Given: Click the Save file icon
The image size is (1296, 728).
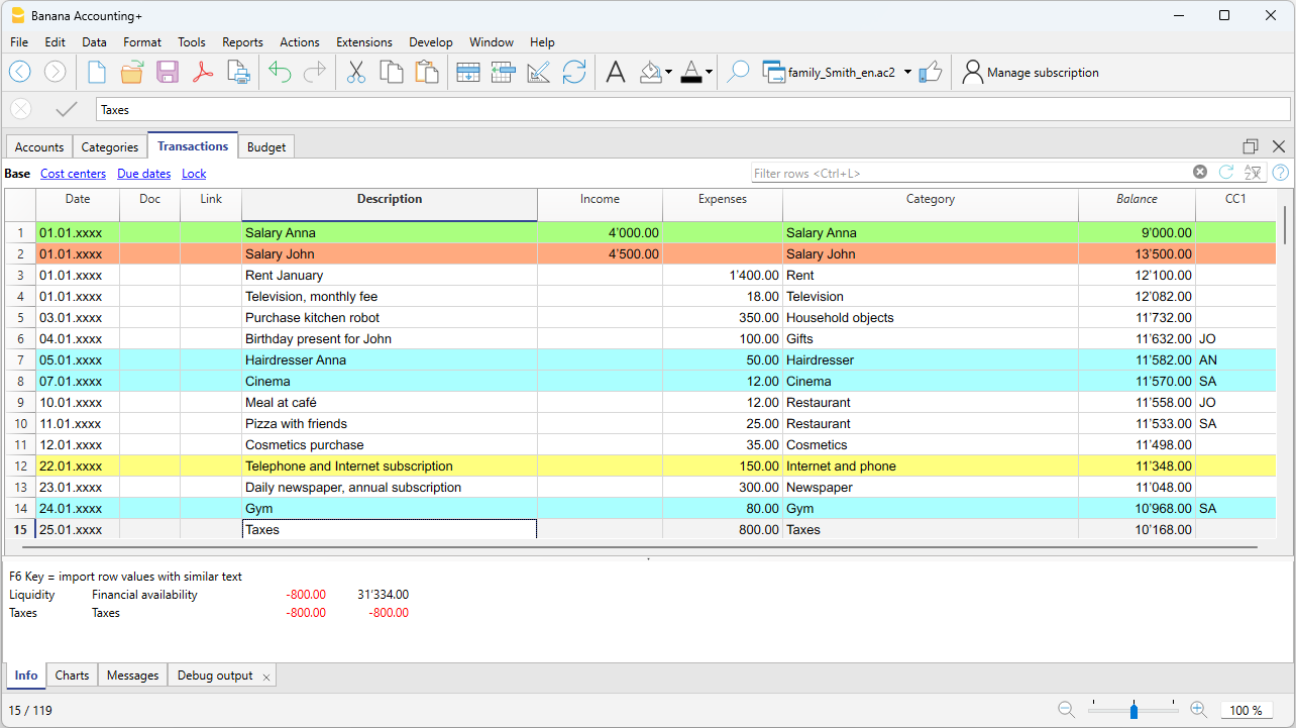Looking at the screenshot, I should pos(167,72).
